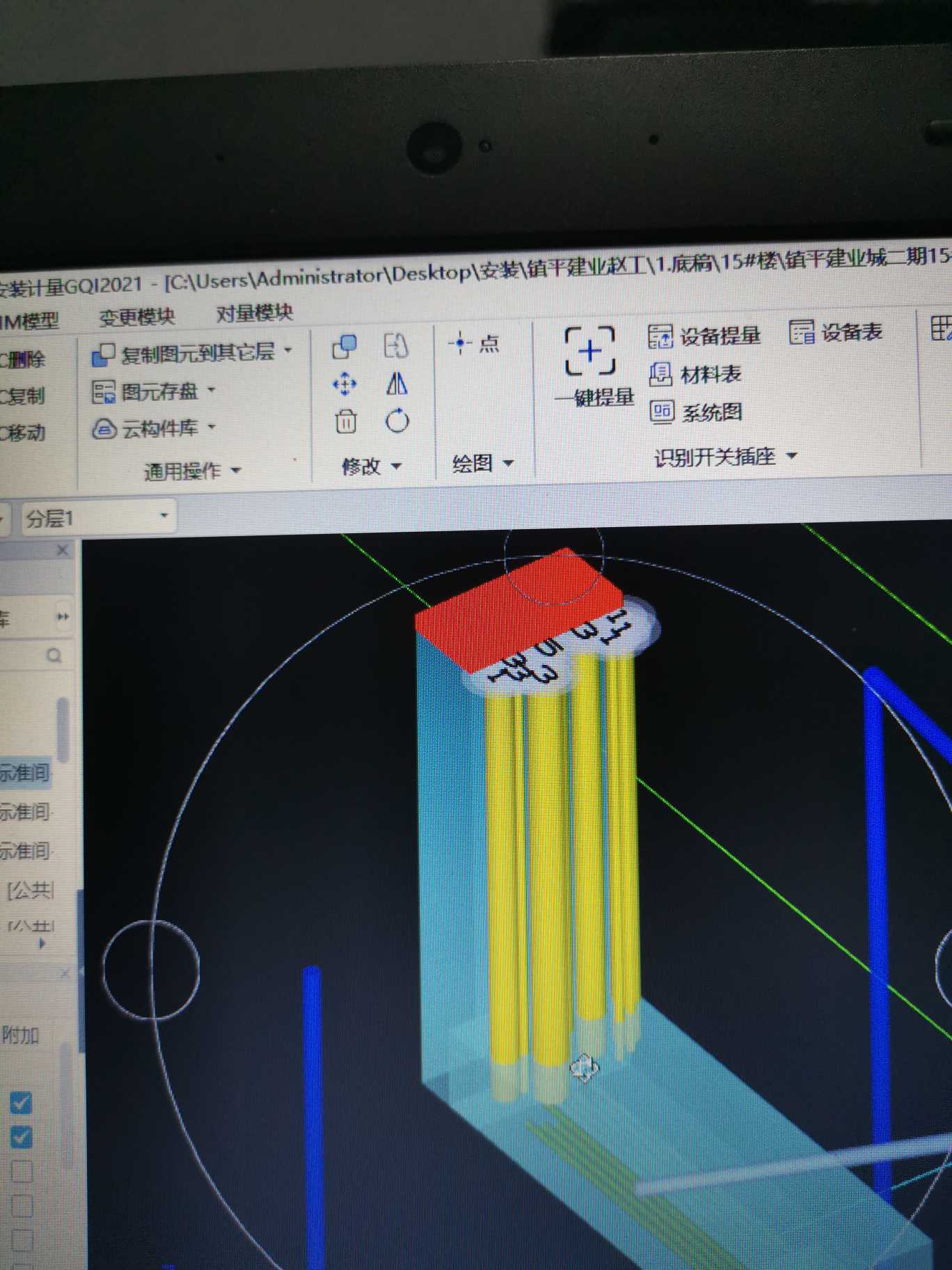Screen dimensions: 952x1270
Task: Click the 一键提量 one-click takeoff icon
Action: click(x=590, y=351)
